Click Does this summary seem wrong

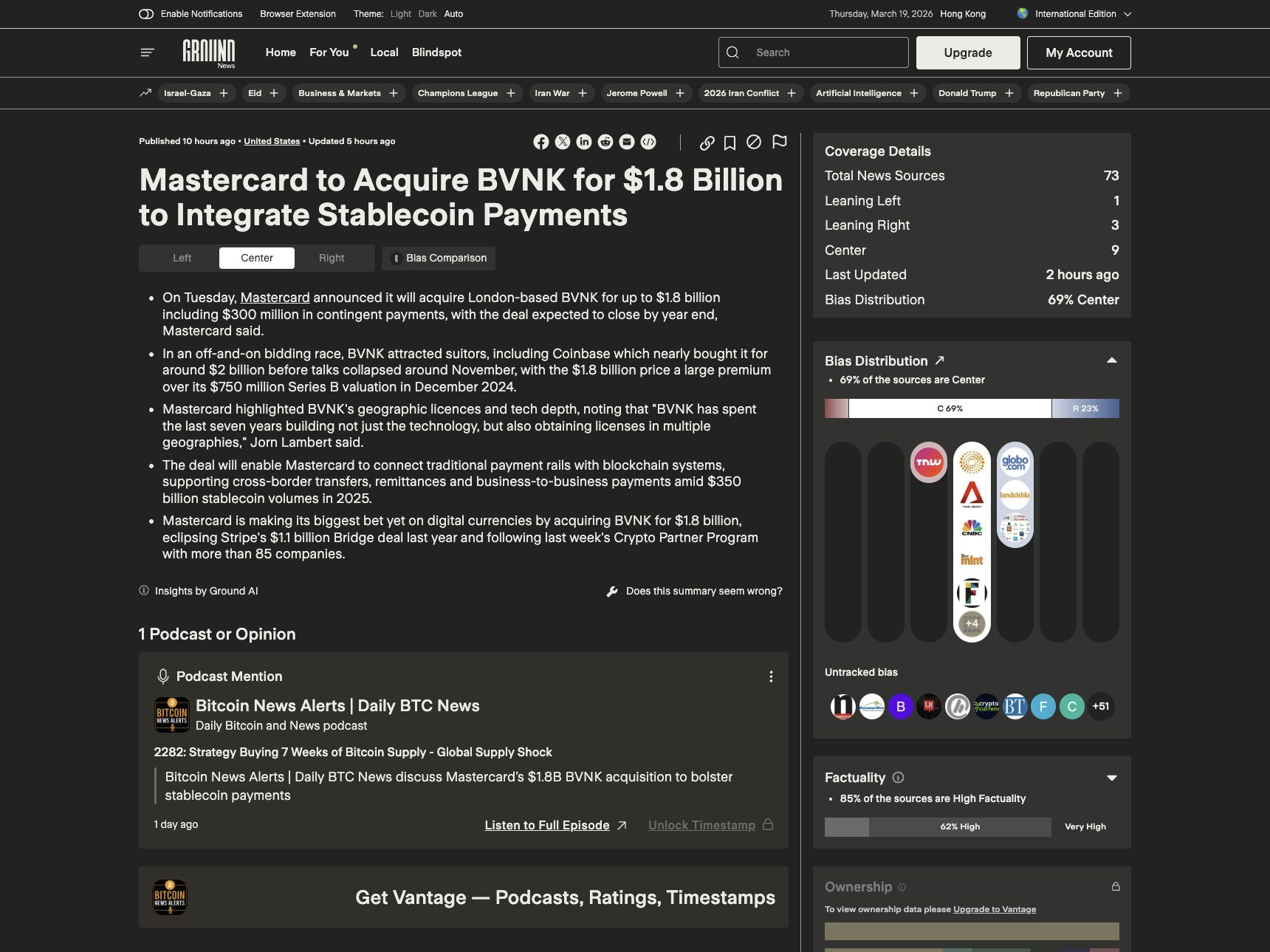click(x=694, y=591)
